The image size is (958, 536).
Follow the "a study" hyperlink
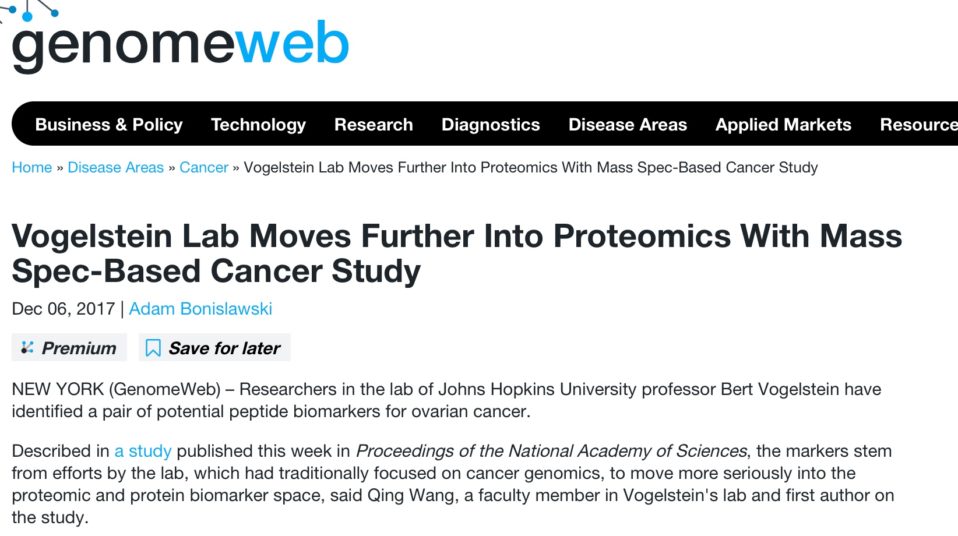pos(143,451)
